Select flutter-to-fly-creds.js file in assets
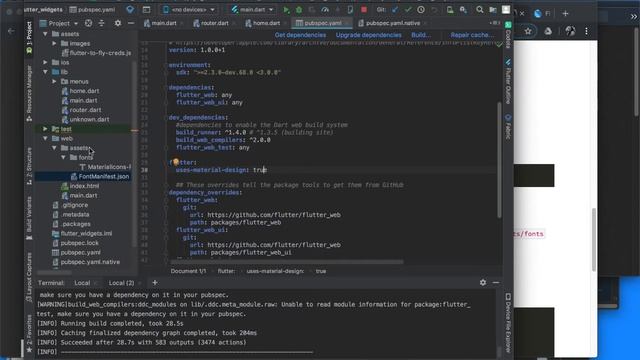This screenshot has height=360, width=640. (x=100, y=53)
